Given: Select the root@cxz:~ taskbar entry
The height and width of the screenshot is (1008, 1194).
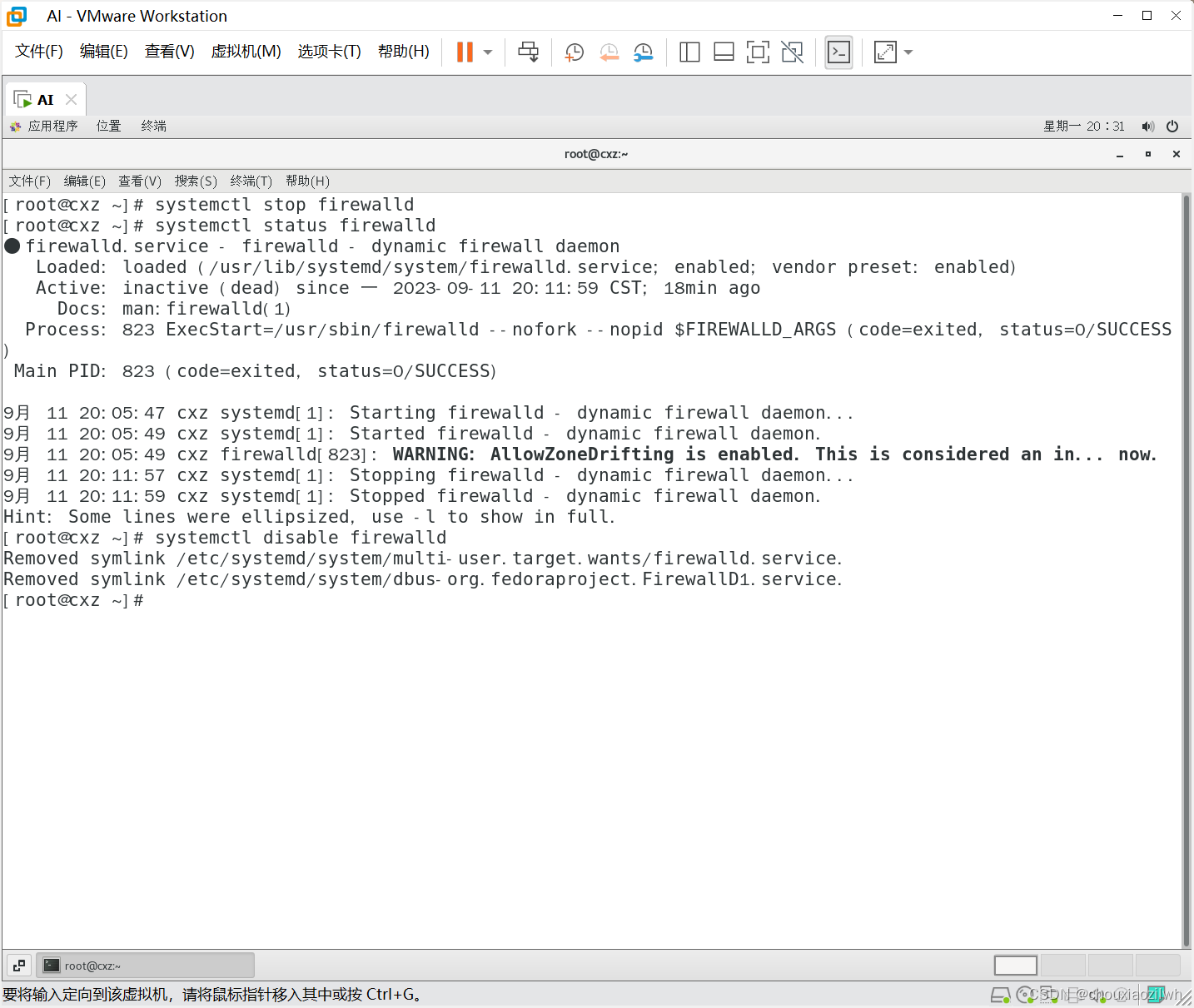Looking at the screenshot, I should point(146,965).
